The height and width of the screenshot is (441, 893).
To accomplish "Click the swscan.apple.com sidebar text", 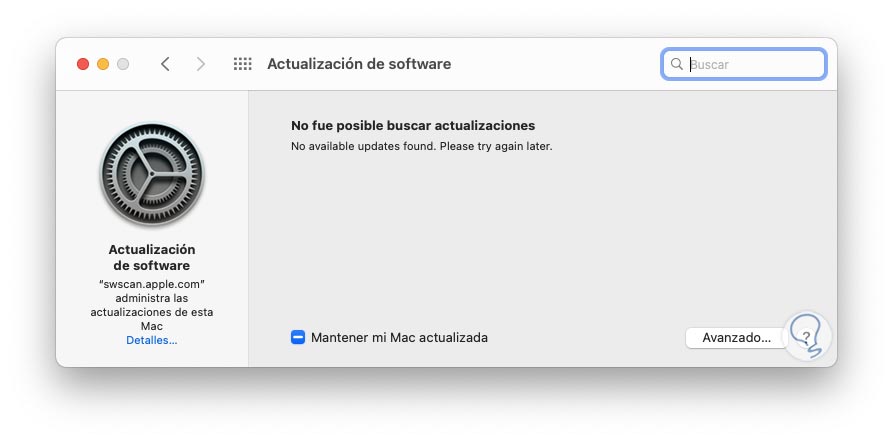I will [x=151, y=284].
